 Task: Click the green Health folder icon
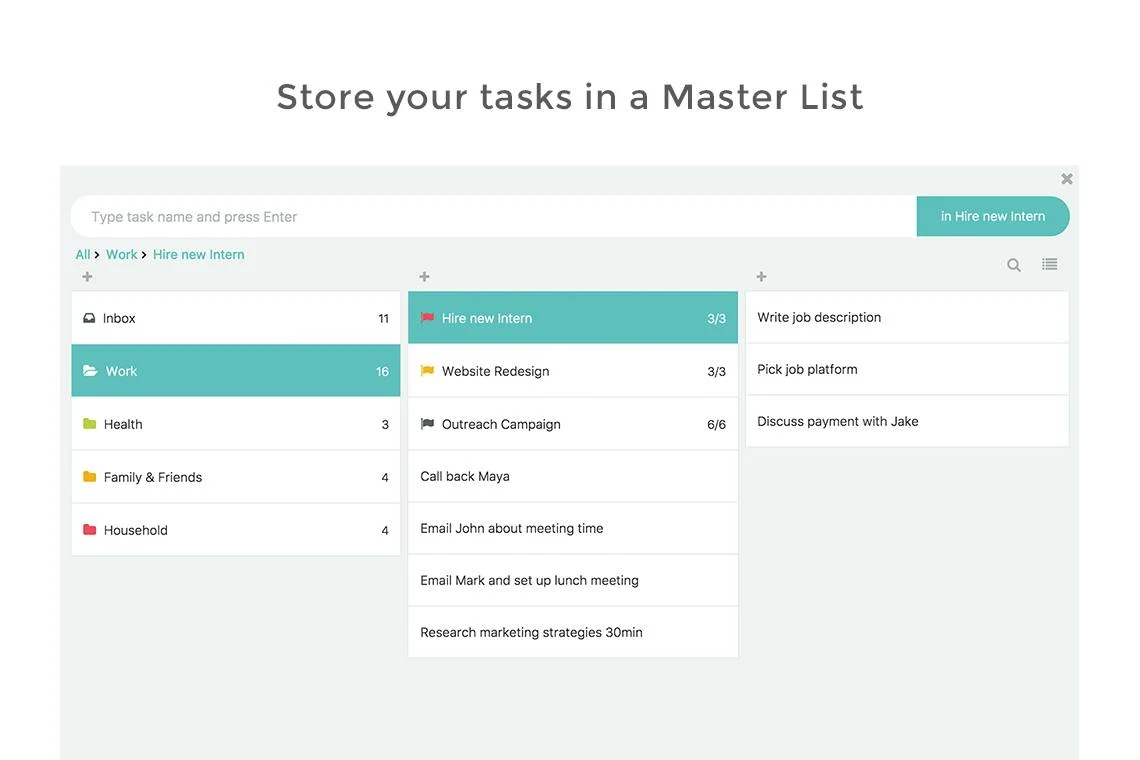coord(89,423)
